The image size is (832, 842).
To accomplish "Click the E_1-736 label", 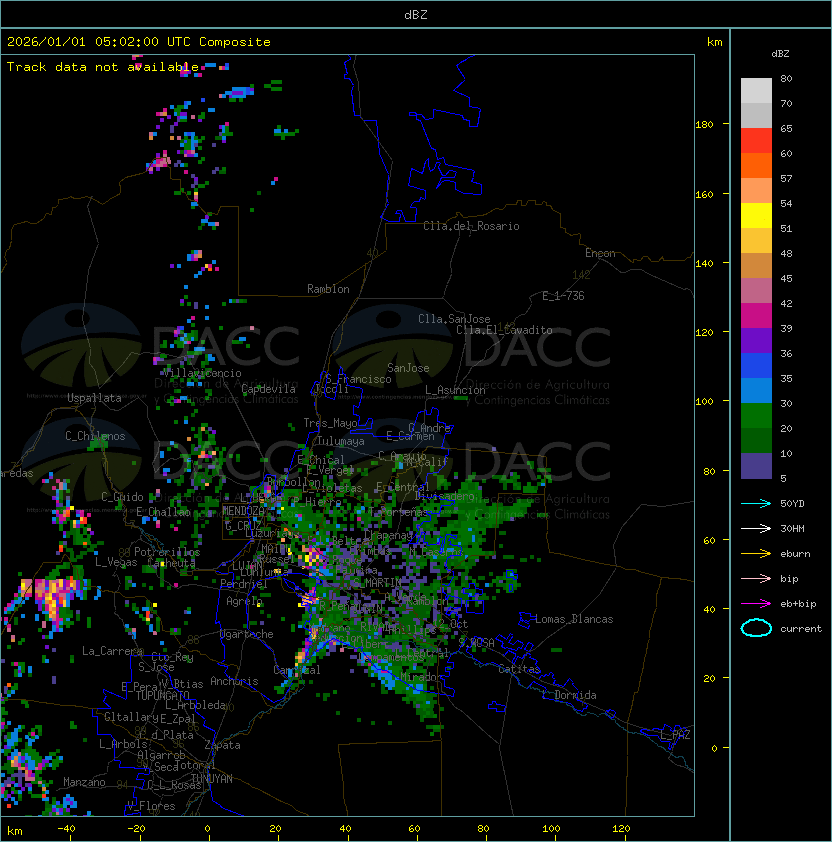I will click(x=563, y=296).
